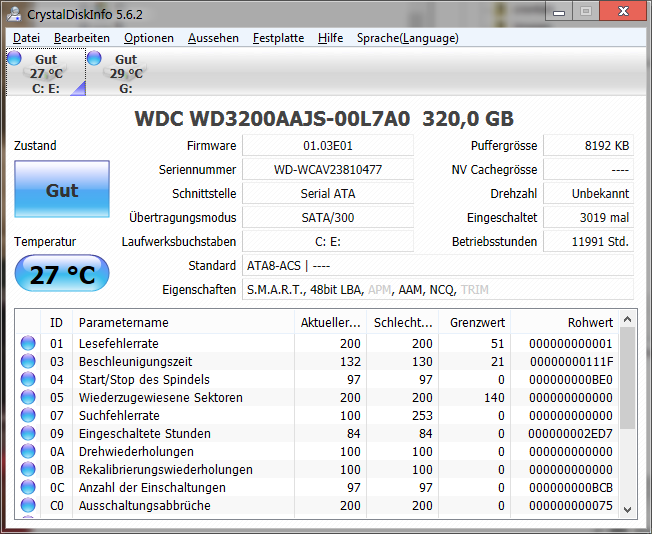Click the Parametername column header
The image size is (652, 534).
(183, 322)
